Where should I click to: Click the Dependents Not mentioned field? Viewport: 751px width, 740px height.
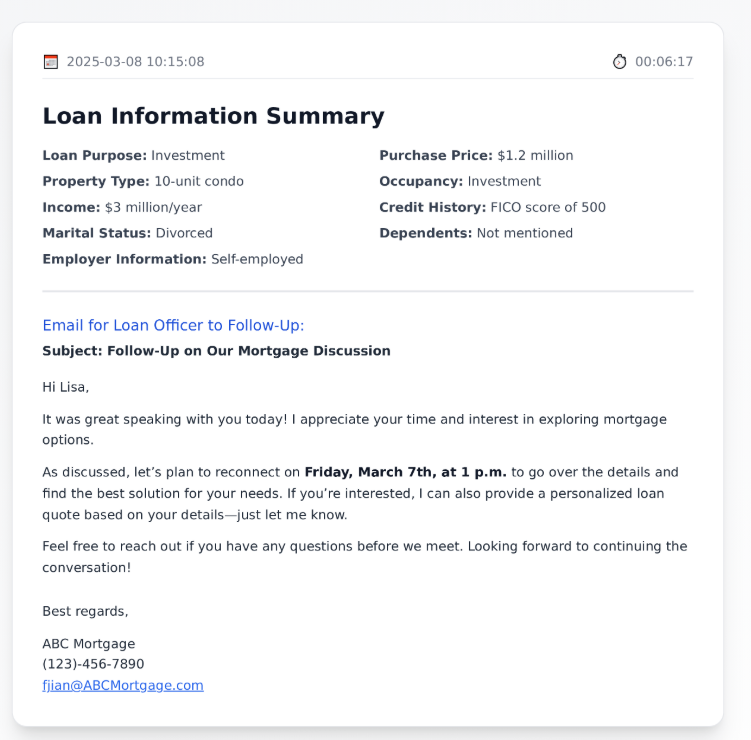(x=476, y=233)
